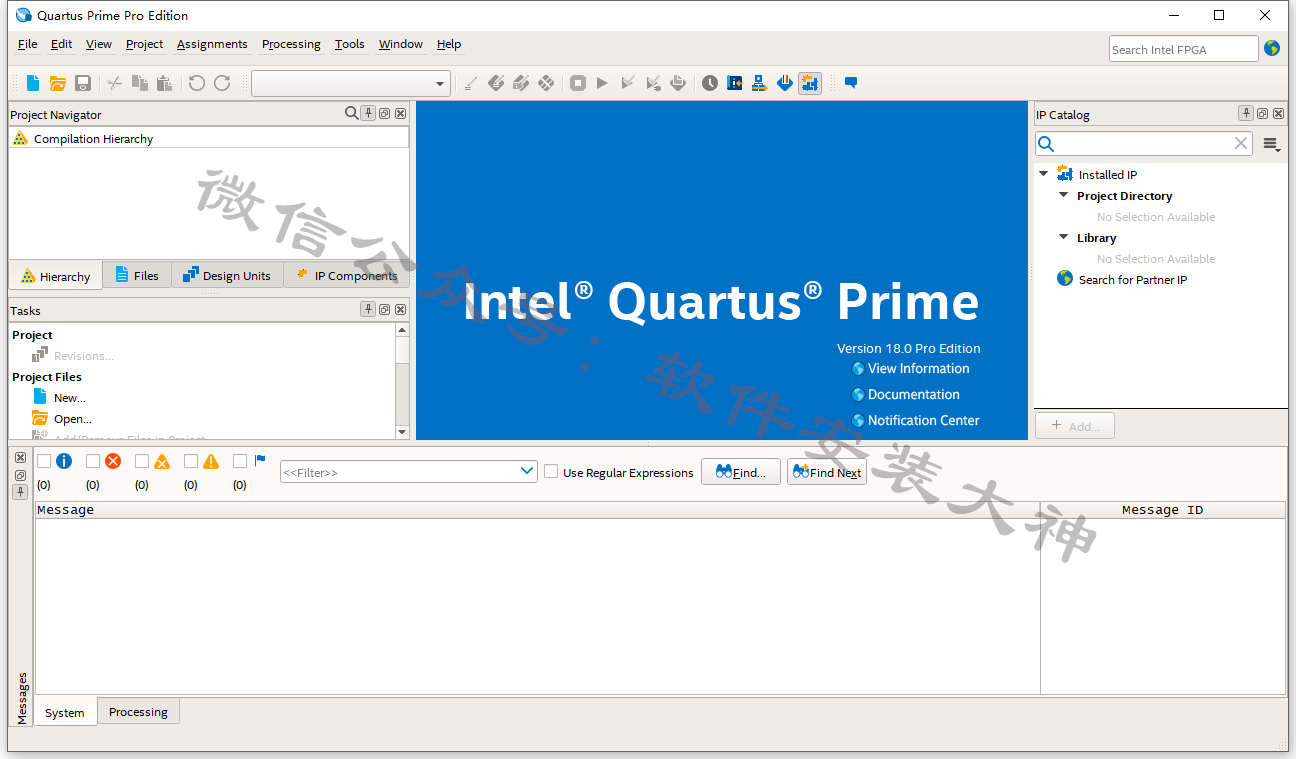The height and width of the screenshot is (759, 1296).
Task: Click the Start Compilation play icon
Action: pos(602,83)
